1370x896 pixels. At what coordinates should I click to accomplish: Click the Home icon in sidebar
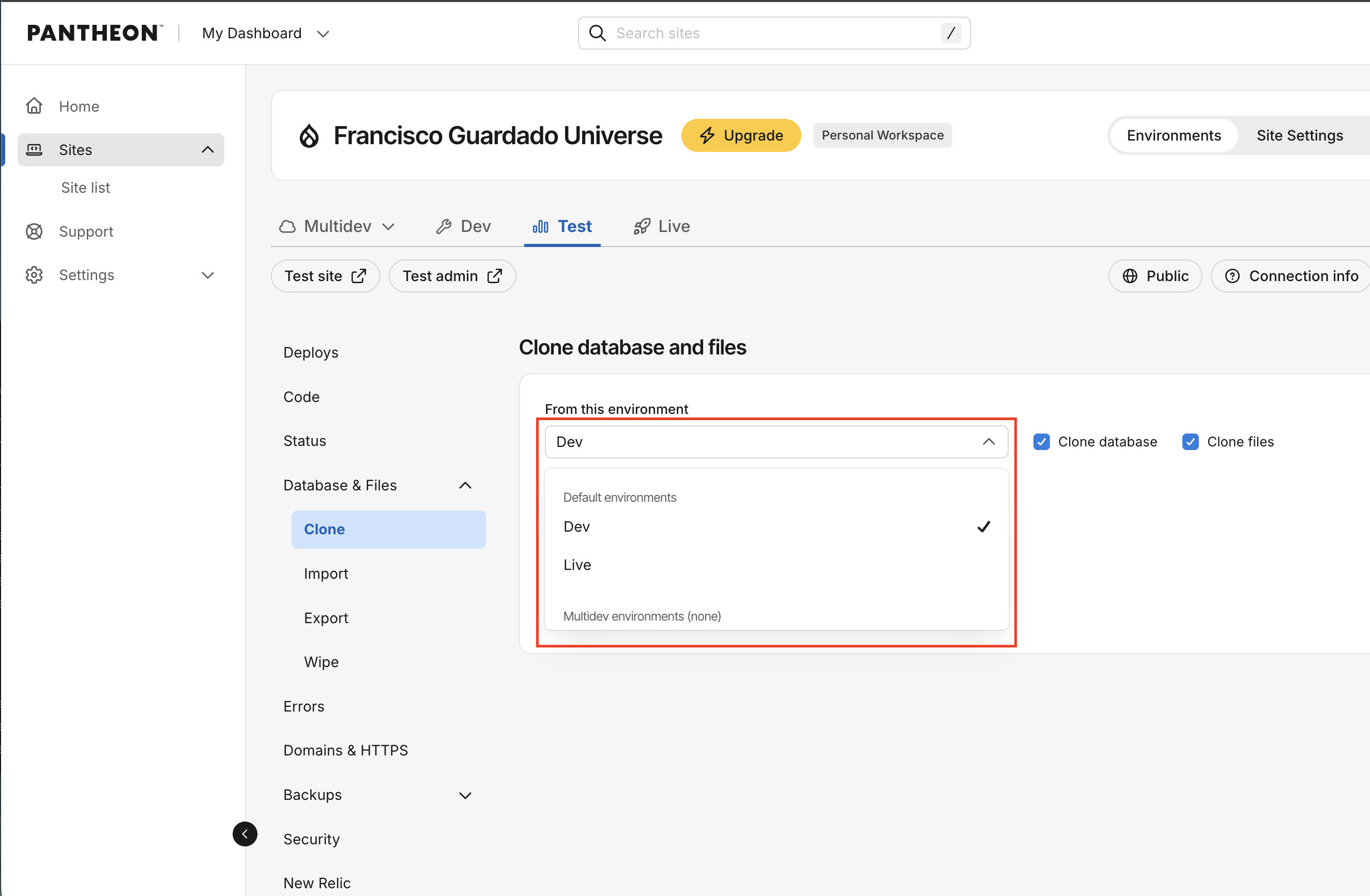pos(34,106)
